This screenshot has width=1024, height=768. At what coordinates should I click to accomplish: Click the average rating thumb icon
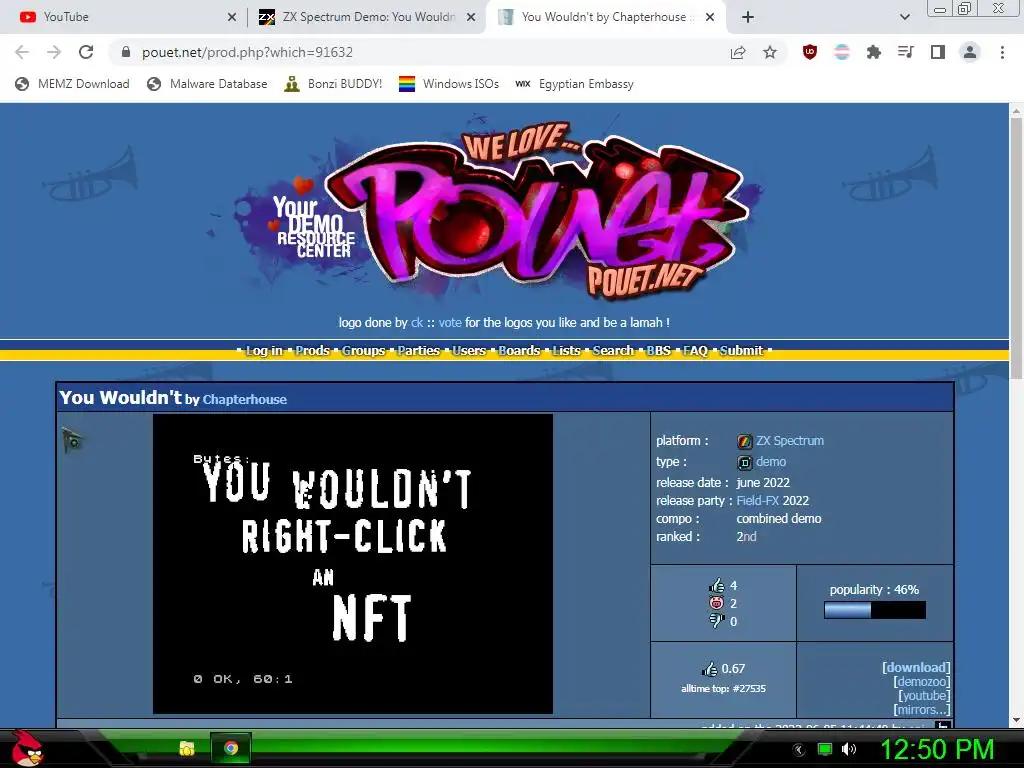click(x=709, y=668)
